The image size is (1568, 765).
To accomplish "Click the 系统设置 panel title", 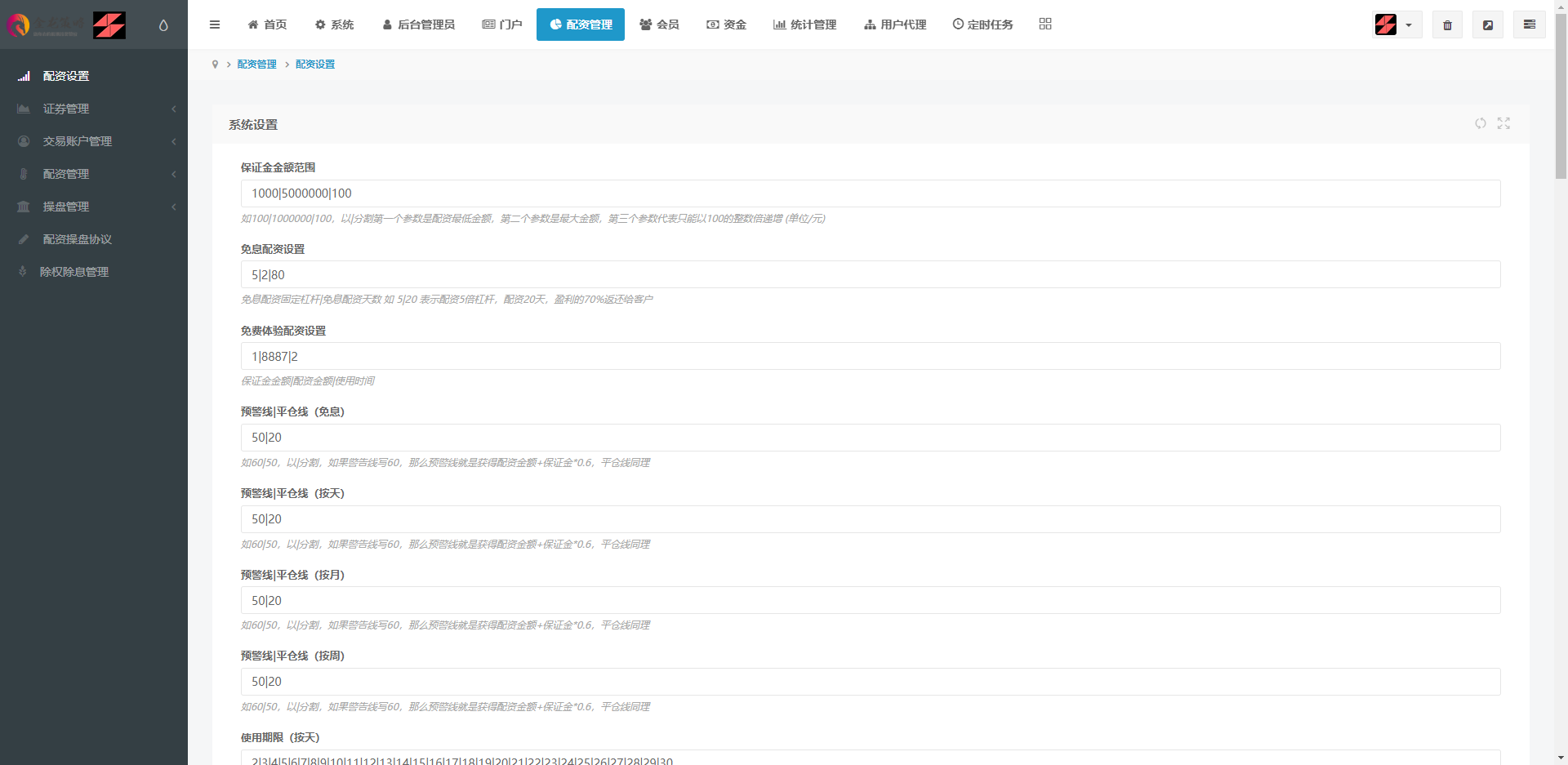I will pos(253,125).
